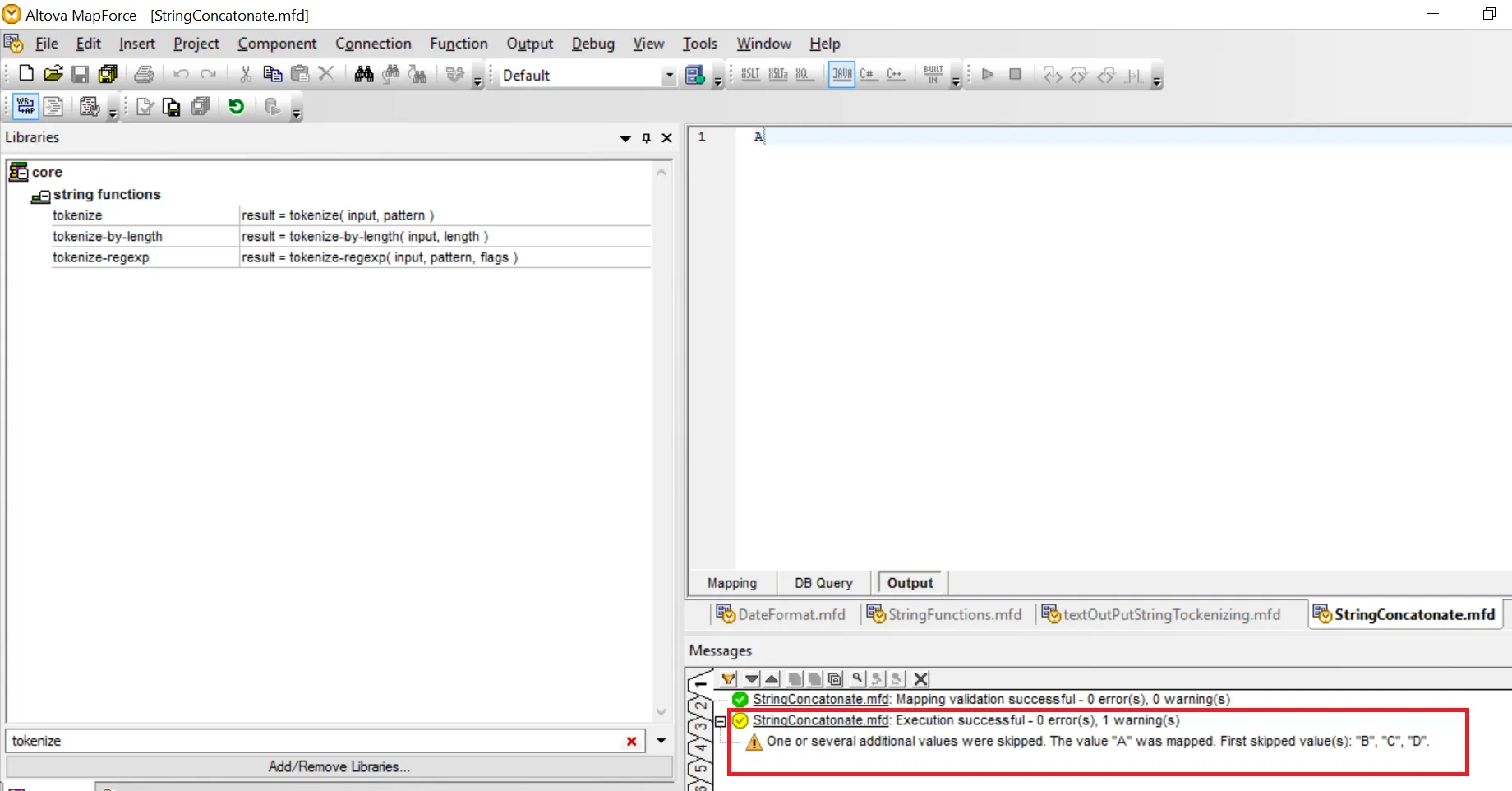Toggle pretty-print text formatting icon
Image resolution: width=1512 pixels, height=791 pixels.
point(53,106)
